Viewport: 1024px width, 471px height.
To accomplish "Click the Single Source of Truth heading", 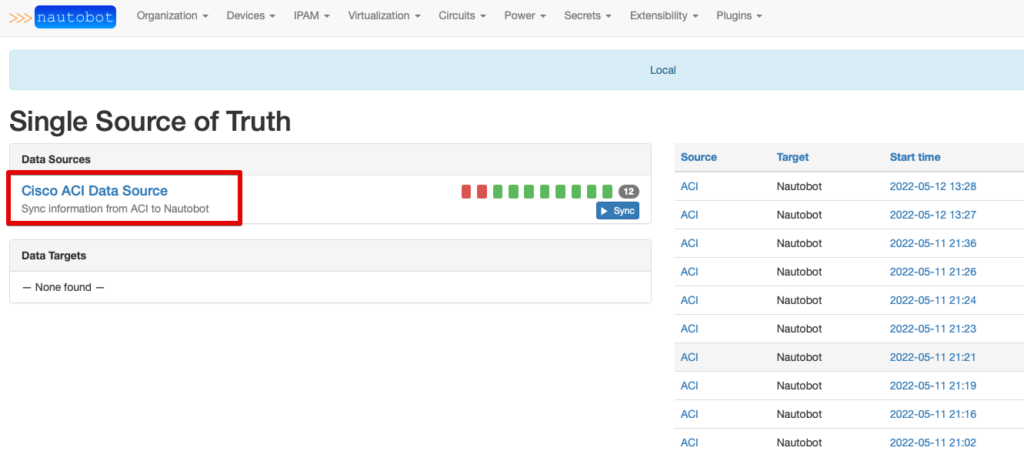I will (x=150, y=122).
